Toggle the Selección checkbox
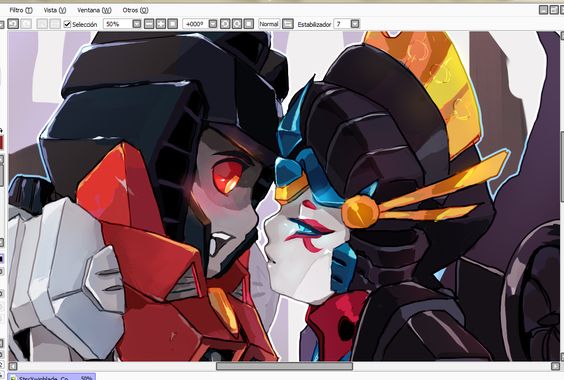The image size is (564, 380). point(67,24)
